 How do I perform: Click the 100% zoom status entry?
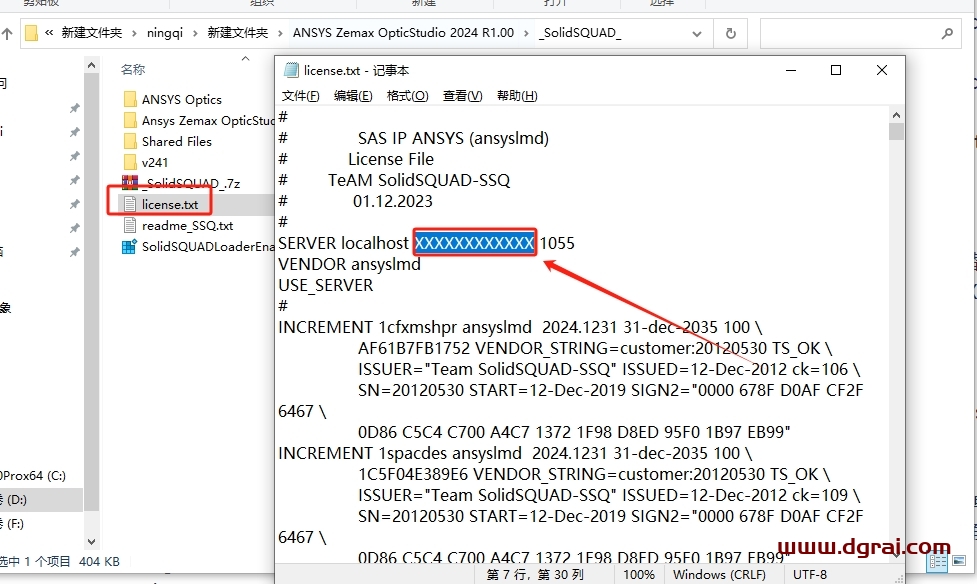click(x=639, y=575)
